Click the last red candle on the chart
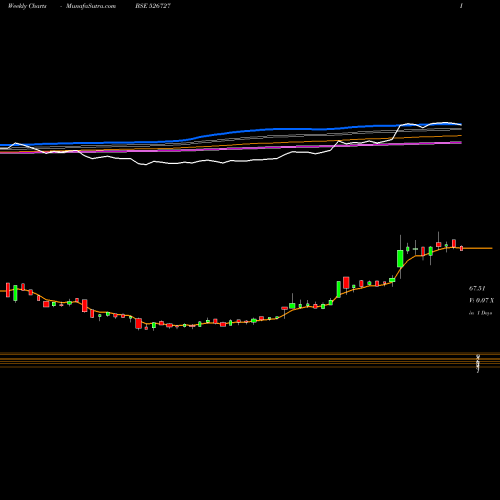The height and width of the screenshot is (500, 500). click(x=461, y=248)
